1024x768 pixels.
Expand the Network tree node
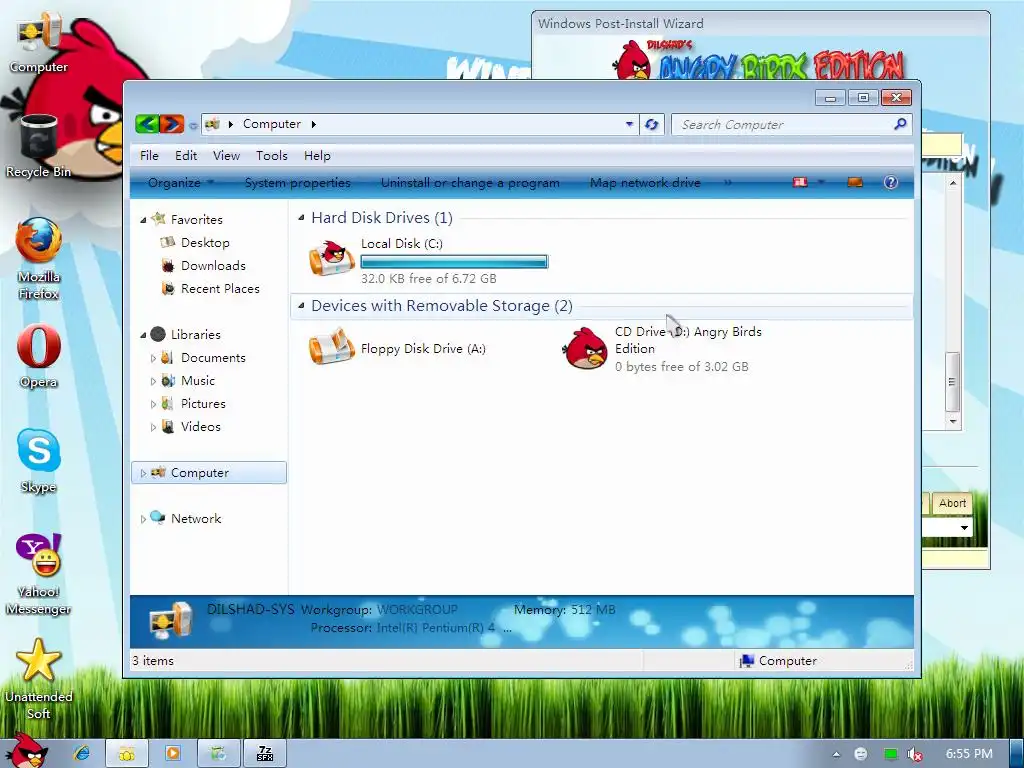coord(143,519)
